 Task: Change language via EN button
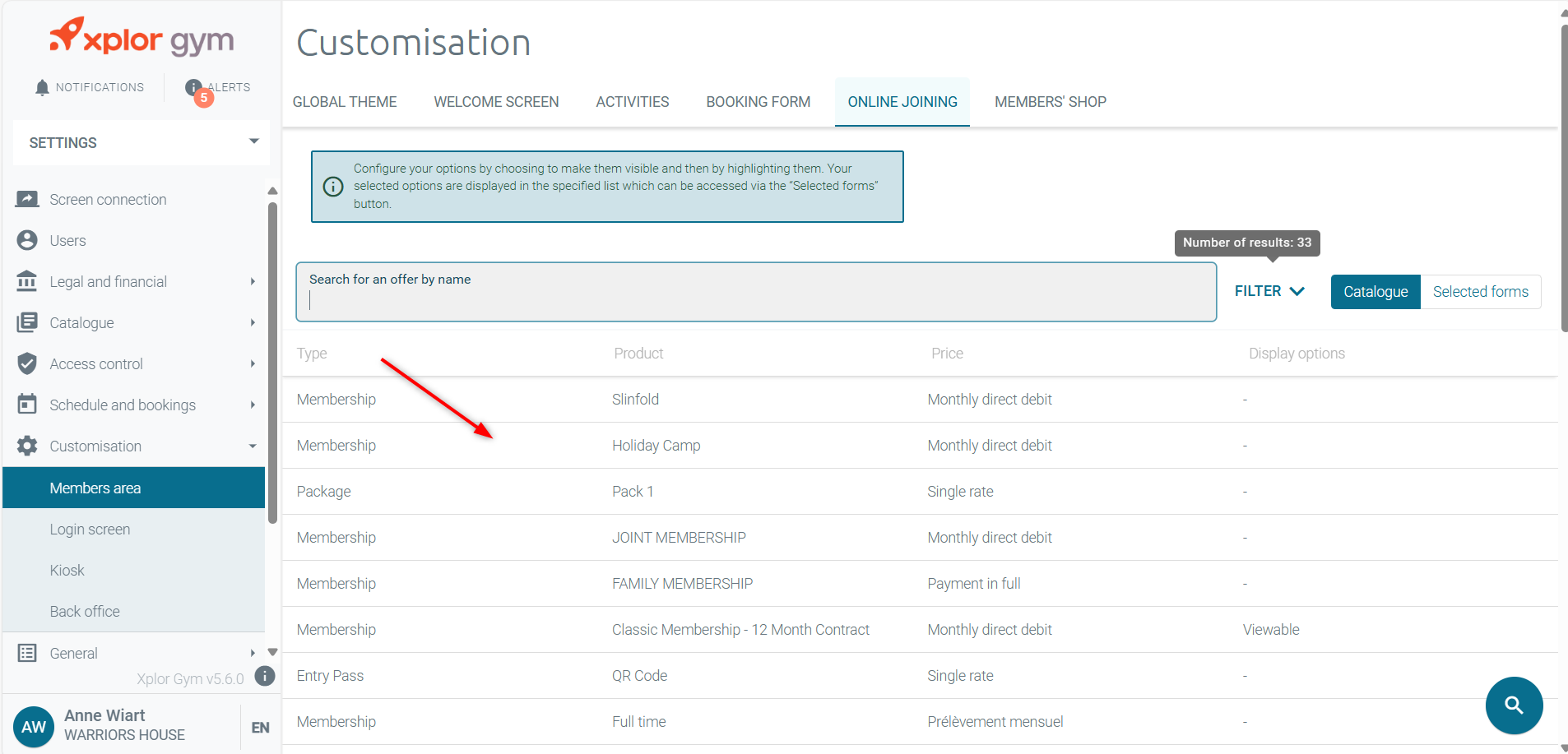[260, 728]
